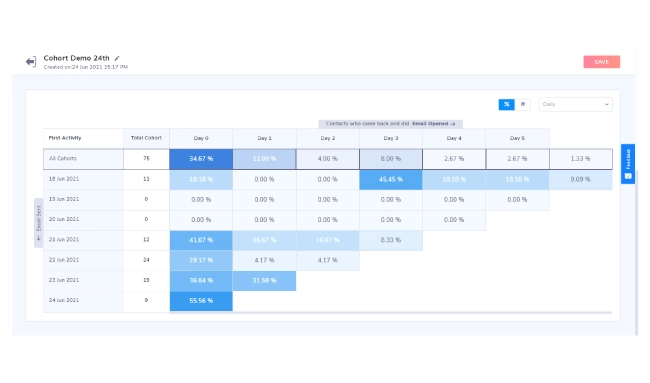Viewport: 650px width, 383px height.
Task: Click total cohort value 75
Action: (146, 159)
